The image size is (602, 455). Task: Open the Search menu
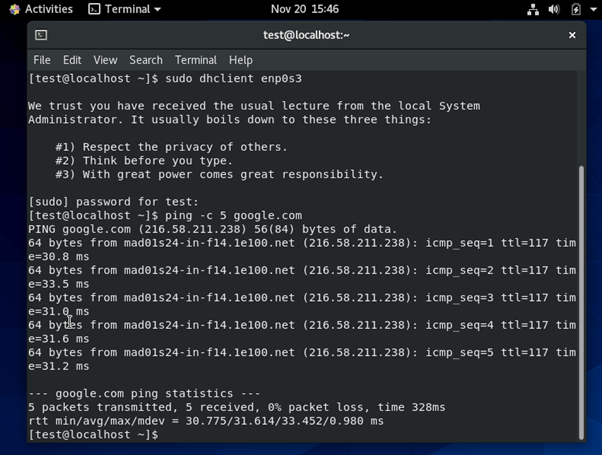click(145, 60)
